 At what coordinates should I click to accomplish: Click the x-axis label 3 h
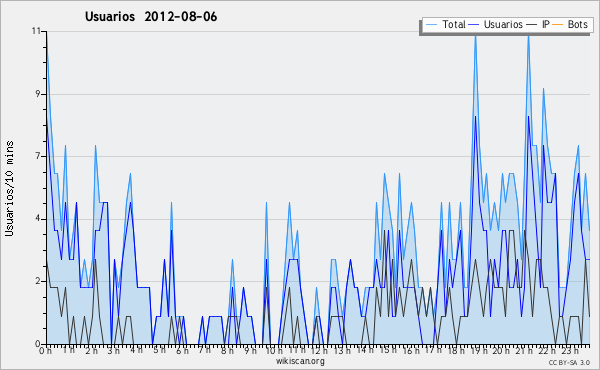[x=114, y=350]
